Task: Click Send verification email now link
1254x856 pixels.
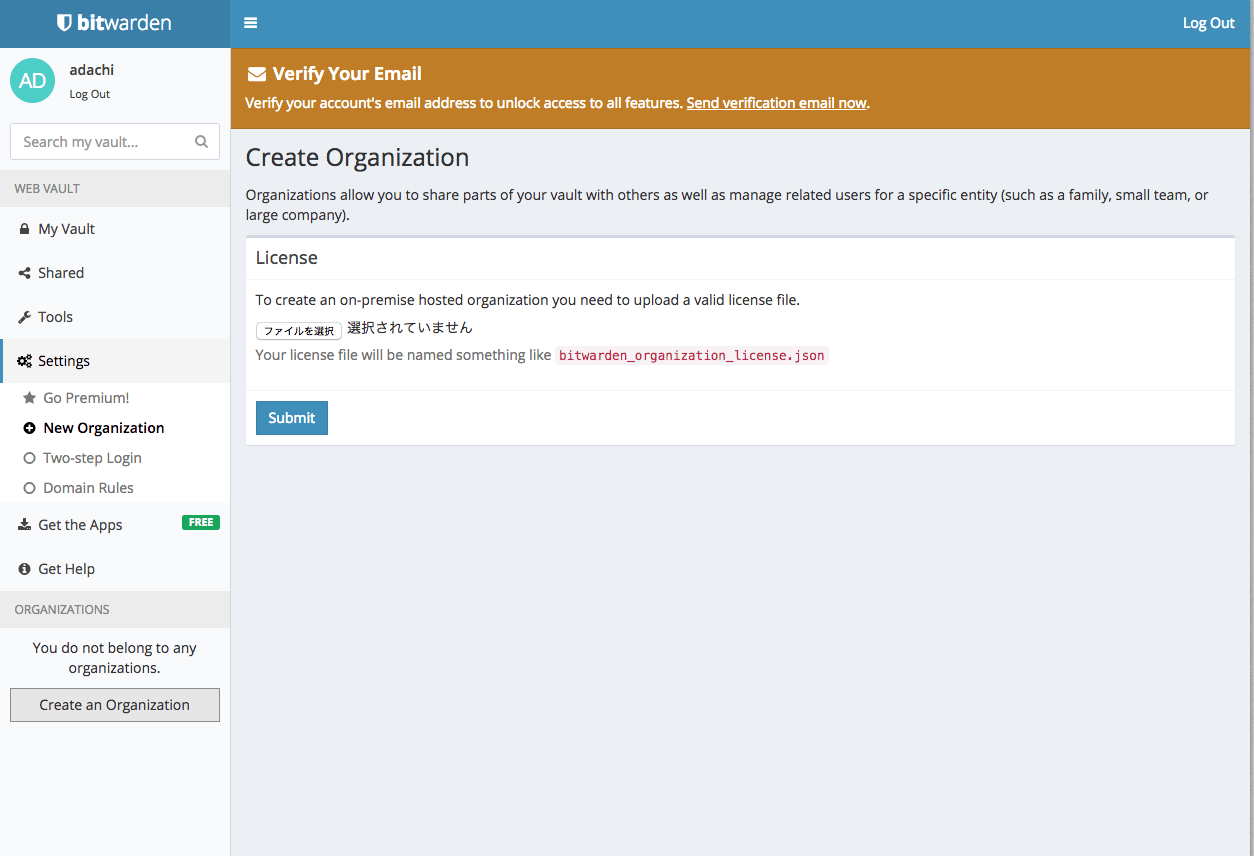Action: (x=776, y=103)
